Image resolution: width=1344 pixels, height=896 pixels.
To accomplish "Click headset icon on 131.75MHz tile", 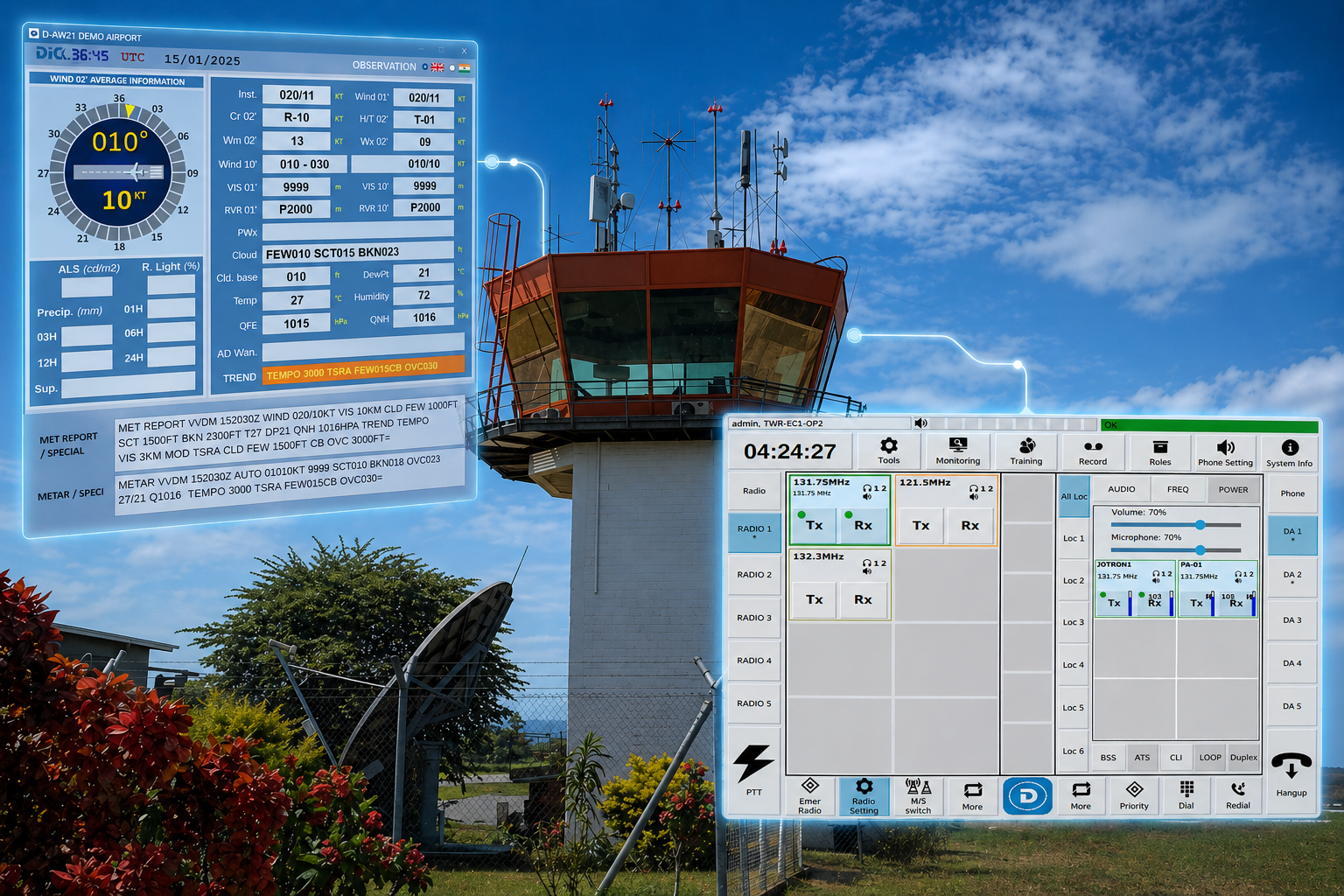I will [x=866, y=488].
